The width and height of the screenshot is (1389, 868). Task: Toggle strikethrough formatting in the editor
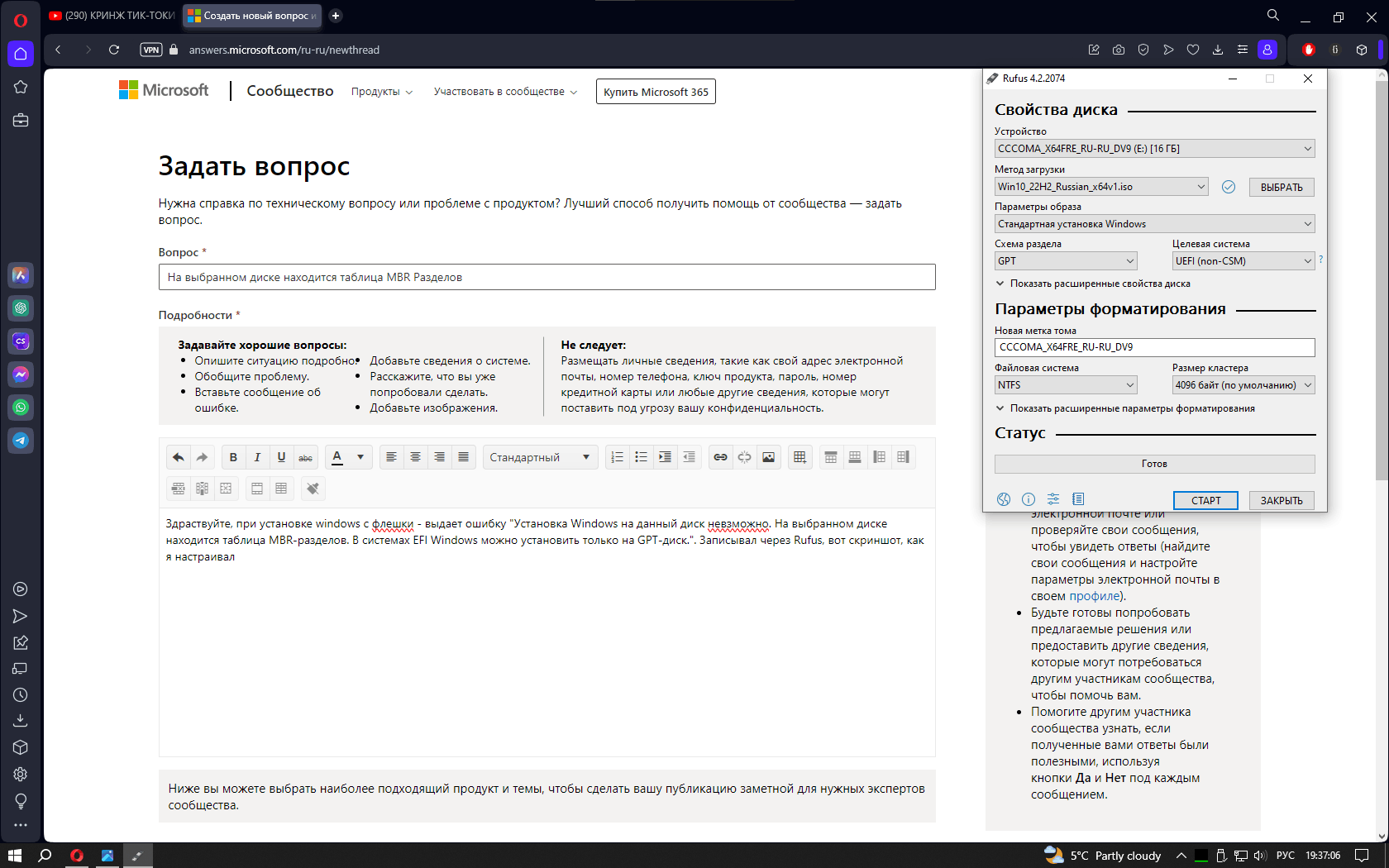coord(305,457)
